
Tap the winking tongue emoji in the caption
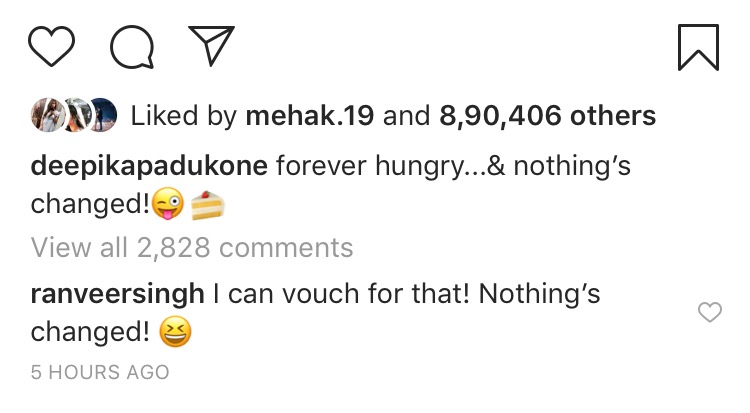tap(168, 205)
